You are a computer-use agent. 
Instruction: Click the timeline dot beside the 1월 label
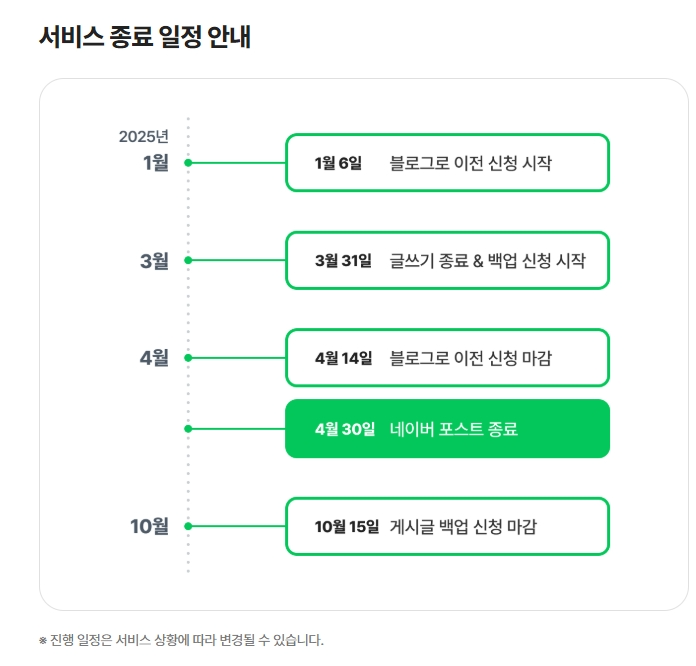(x=188, y=162)
